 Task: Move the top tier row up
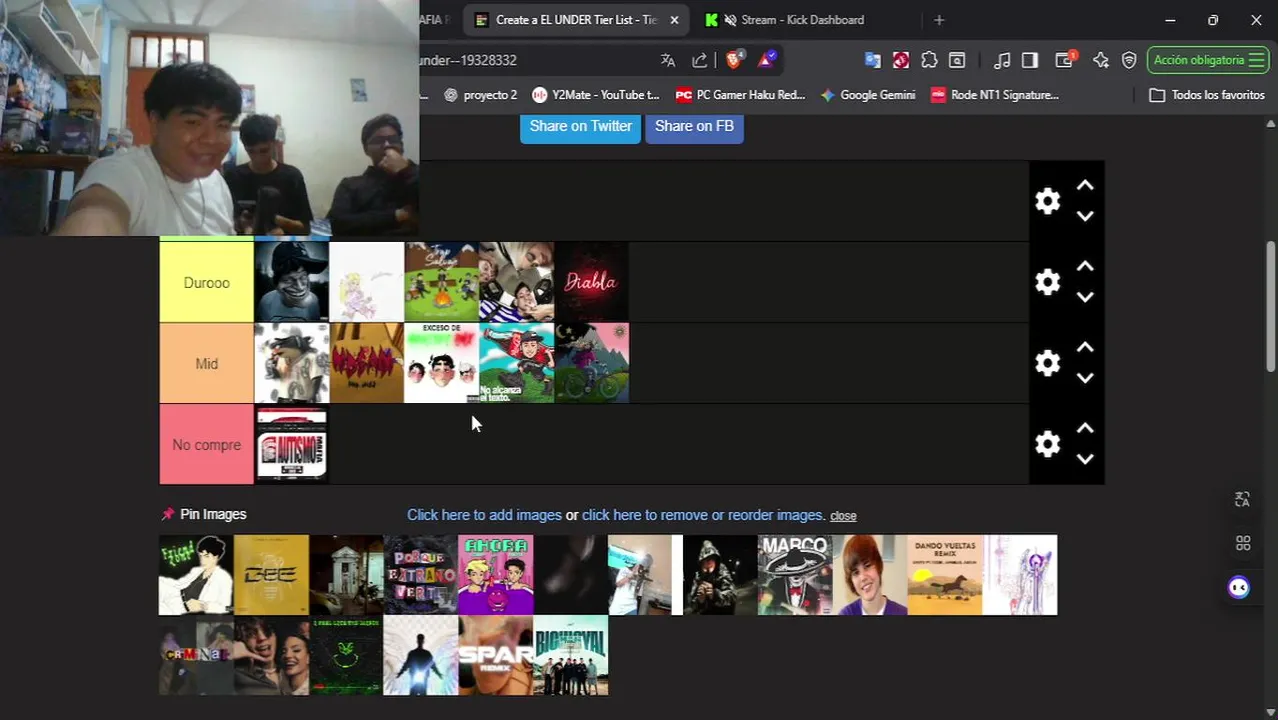pyautogui.click(x=1085, y=186)
